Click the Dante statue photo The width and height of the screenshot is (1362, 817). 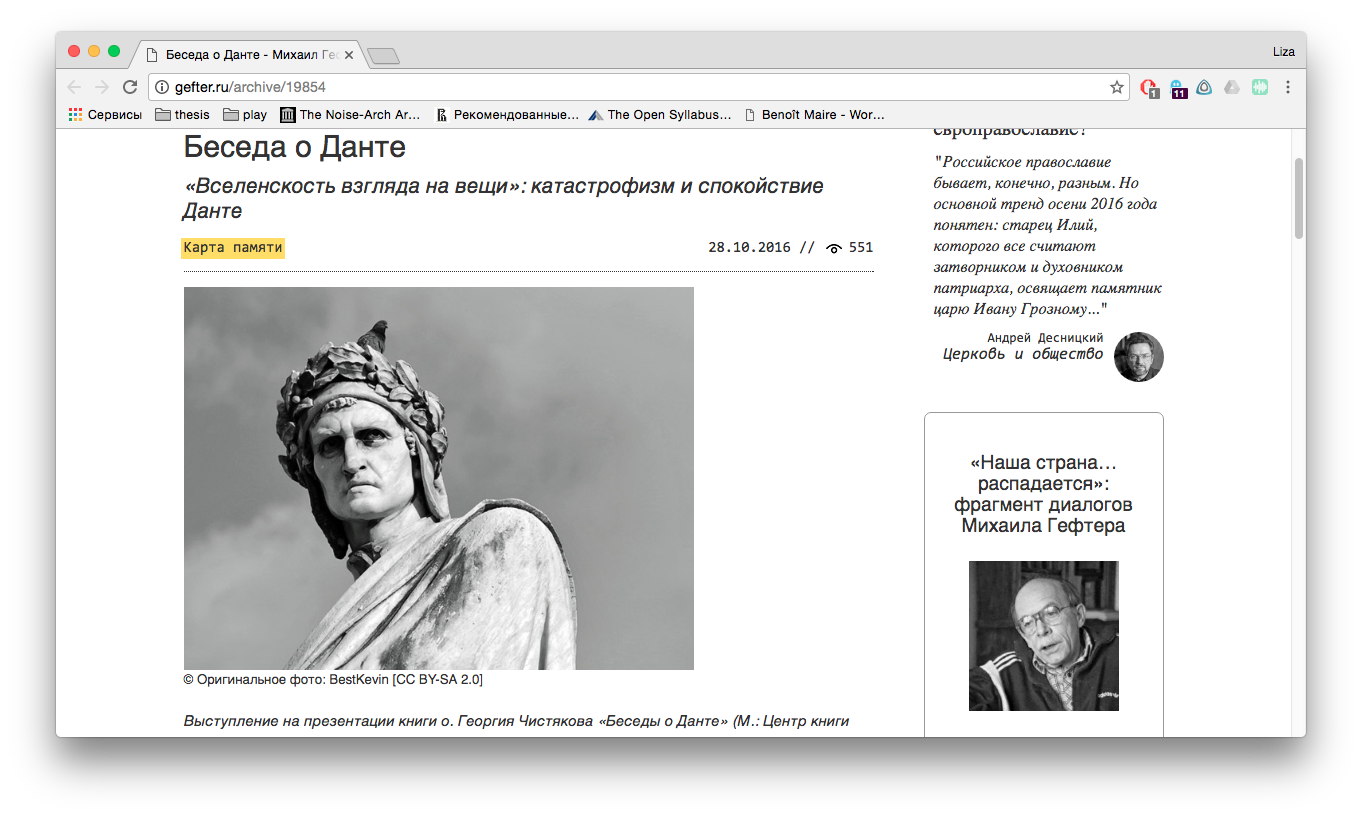438,478
